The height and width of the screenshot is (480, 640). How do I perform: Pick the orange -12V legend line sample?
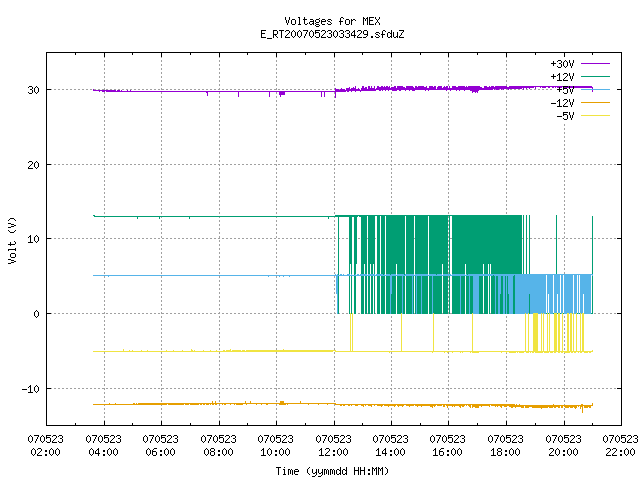pyautogui.click(x=595, y=102)
